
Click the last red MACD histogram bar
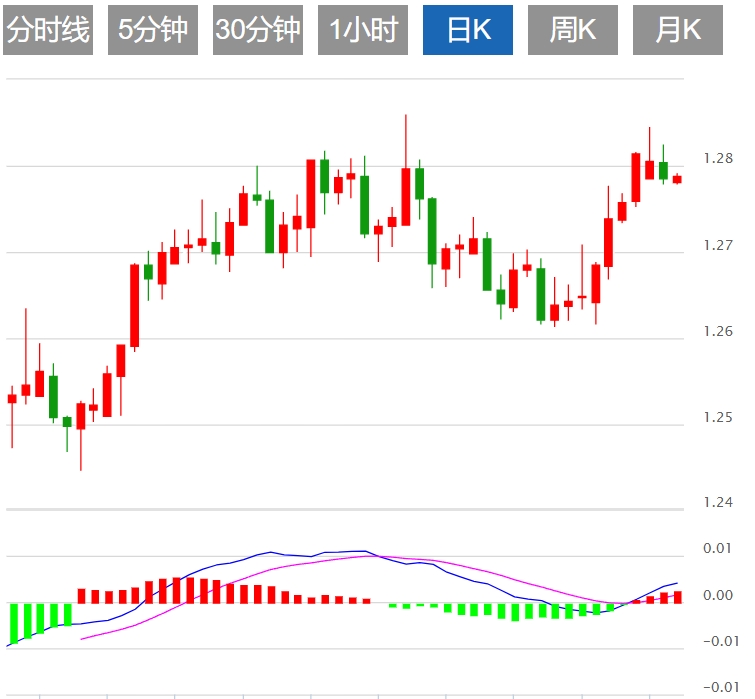(678, 597)
